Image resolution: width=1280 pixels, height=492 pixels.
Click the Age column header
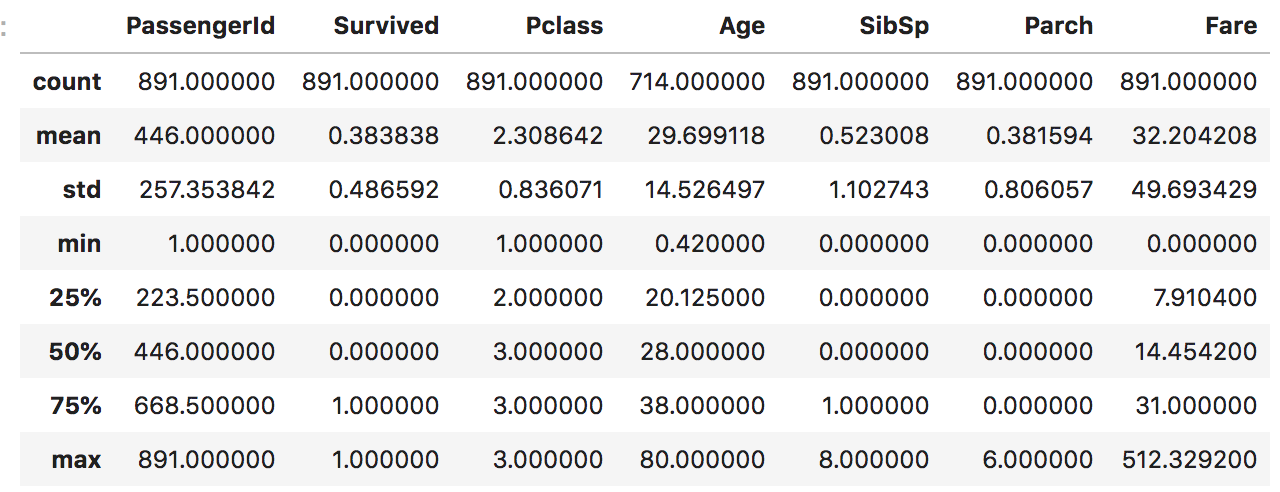click(742, 26)
